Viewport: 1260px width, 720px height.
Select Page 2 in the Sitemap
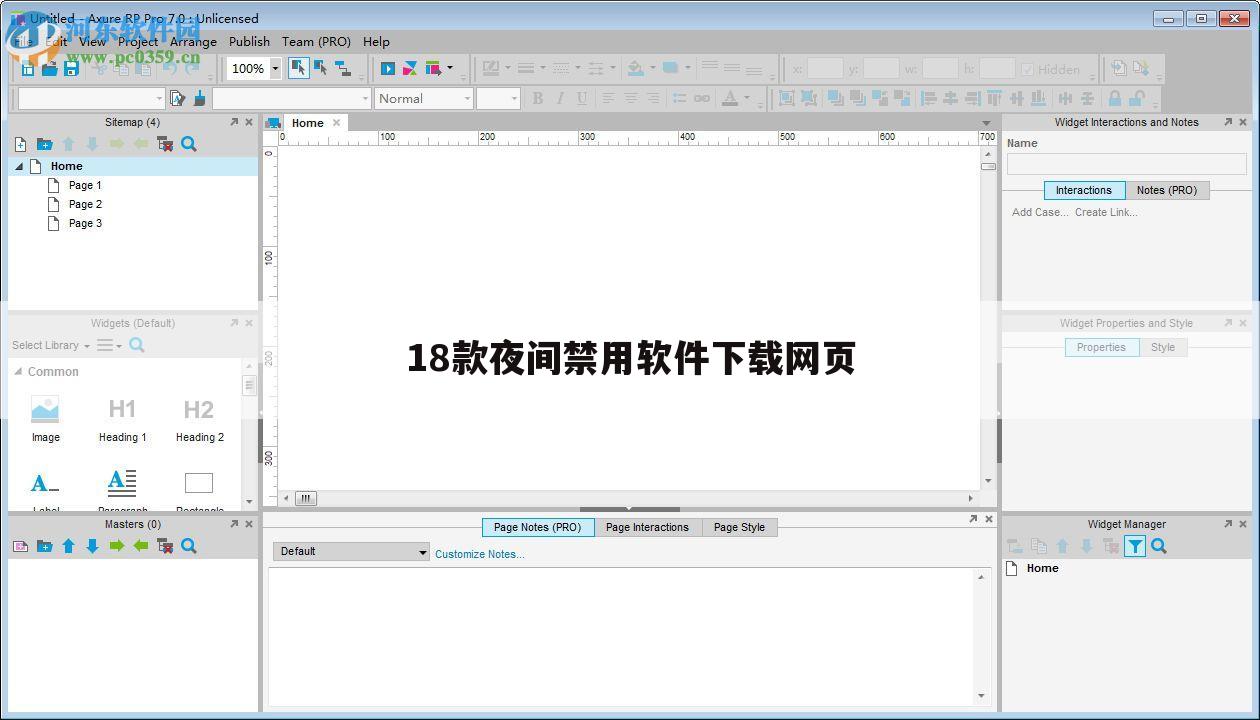[85, 204]
